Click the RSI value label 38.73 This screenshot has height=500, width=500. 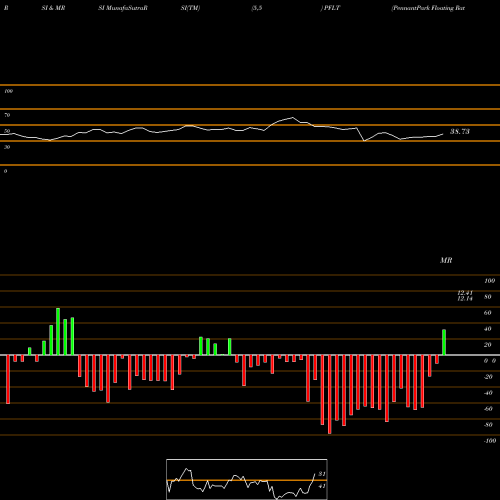click(460, 132)
